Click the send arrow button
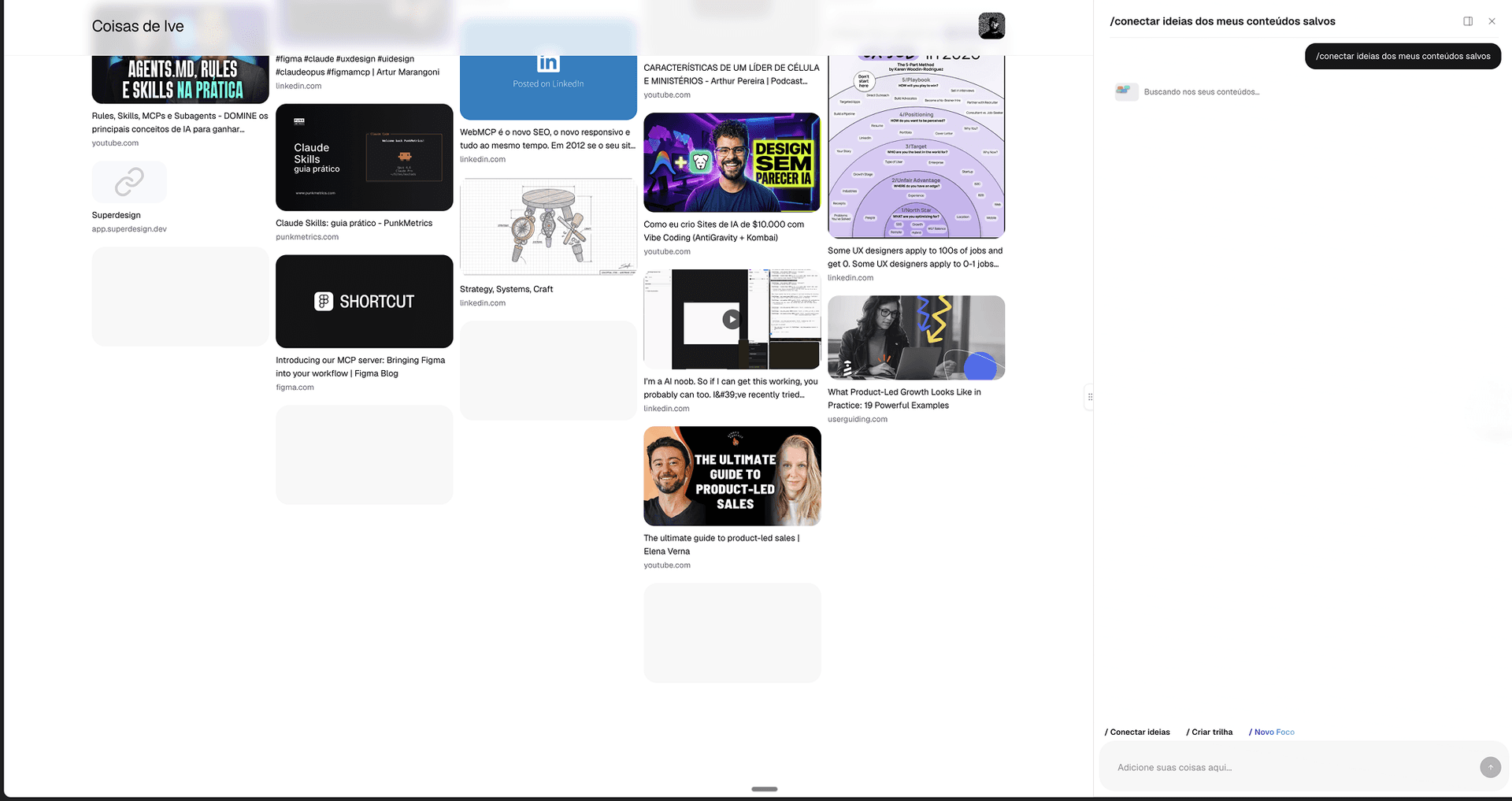The image size is (1512, 801). click(x=1489, y=767)
